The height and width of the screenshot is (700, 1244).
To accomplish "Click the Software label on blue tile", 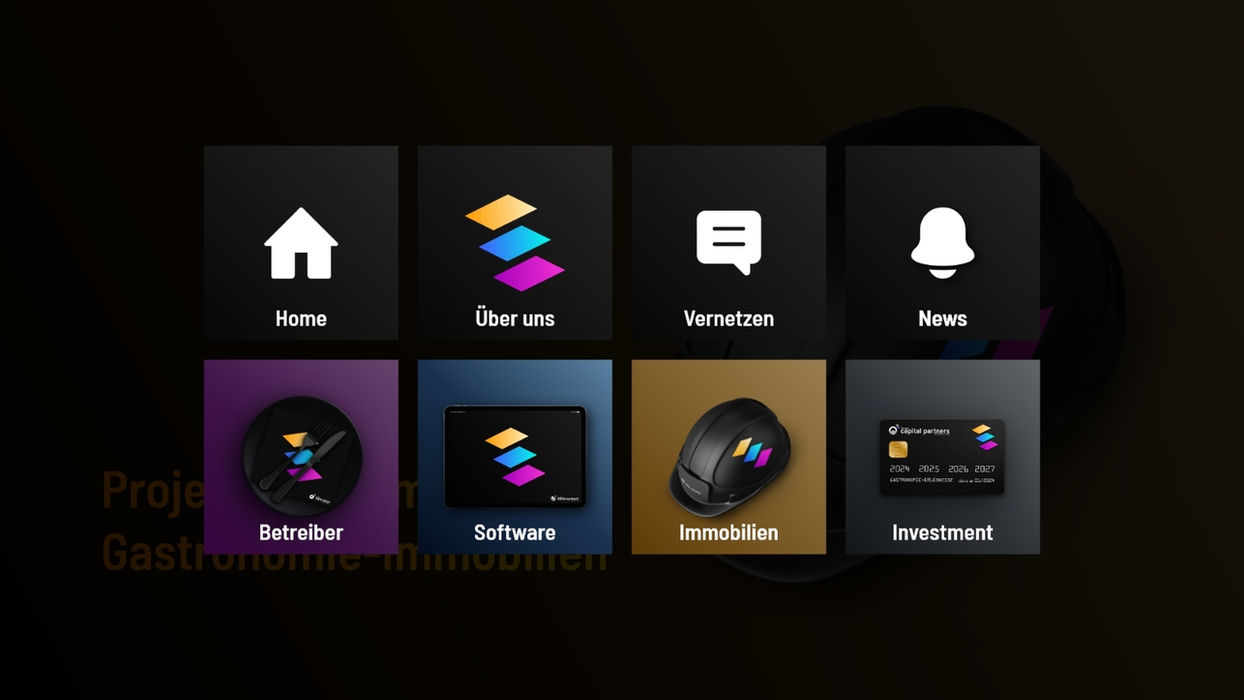I will [515, 532].
